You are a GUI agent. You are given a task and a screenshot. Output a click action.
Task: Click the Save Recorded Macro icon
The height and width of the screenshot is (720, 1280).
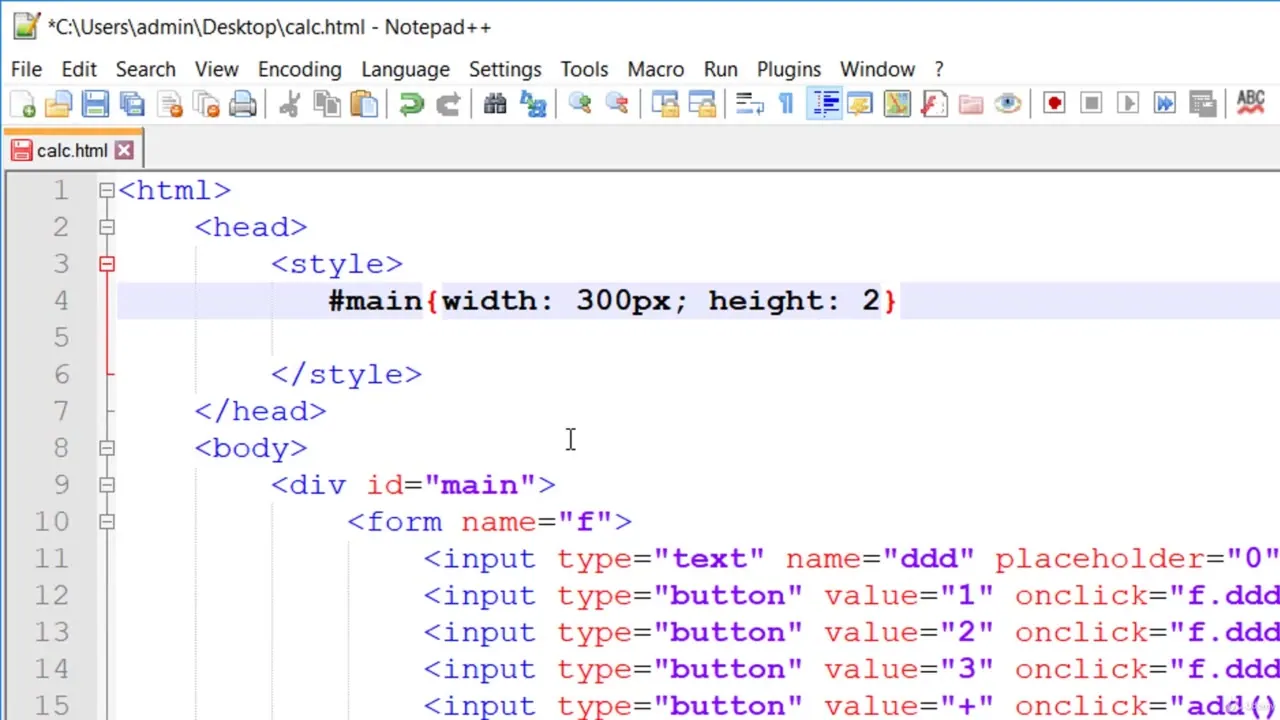1202,103
